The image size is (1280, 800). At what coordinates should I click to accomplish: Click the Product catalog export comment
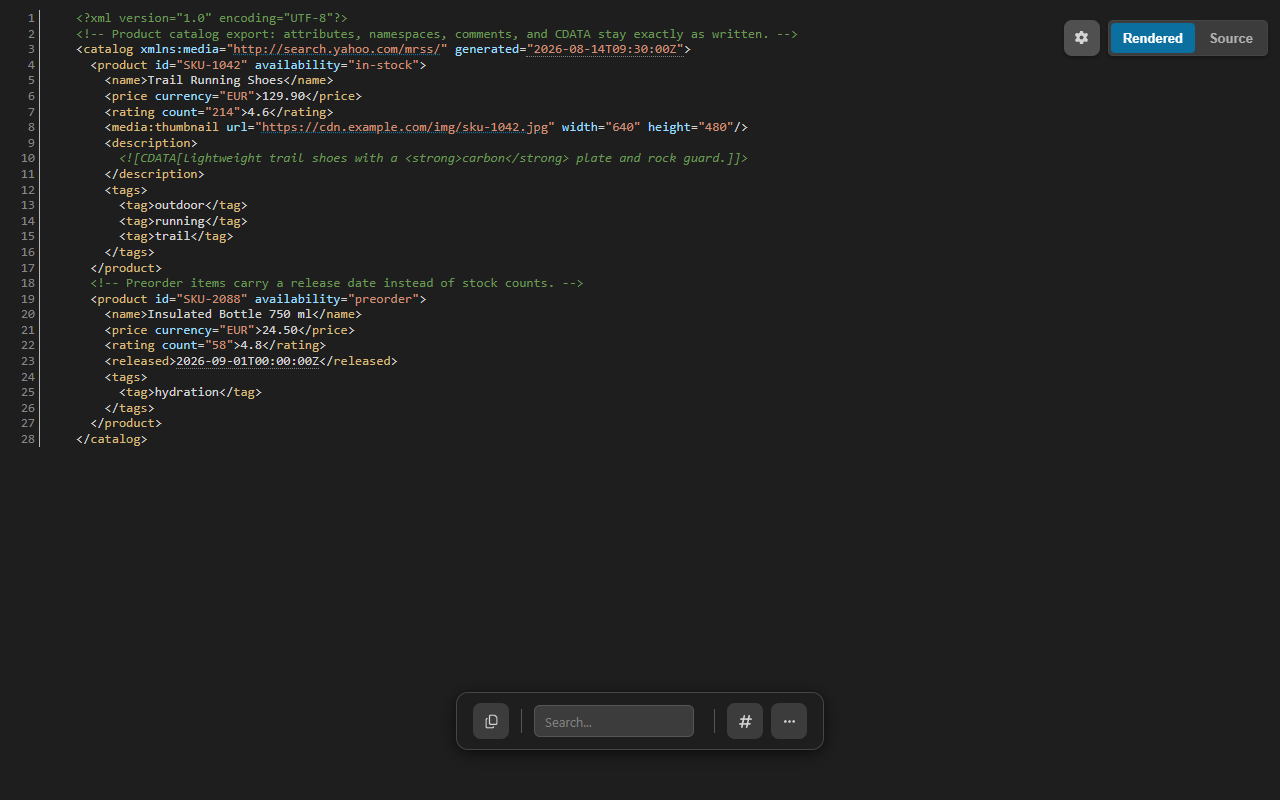(437, 34)
